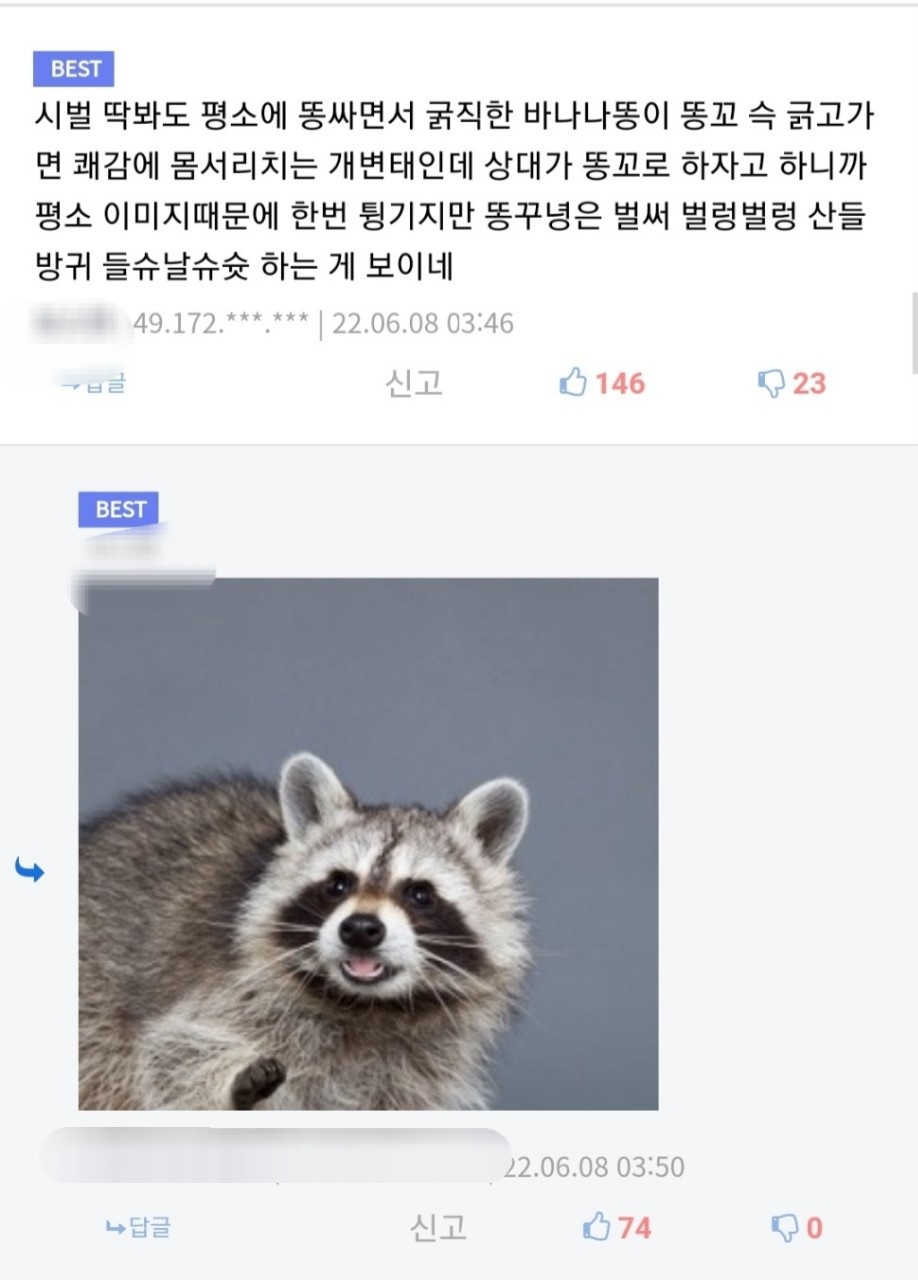Click the 22.06.08 03:50 timestamp
Screen dimensions: 918x1280
tap(593, 1167)
